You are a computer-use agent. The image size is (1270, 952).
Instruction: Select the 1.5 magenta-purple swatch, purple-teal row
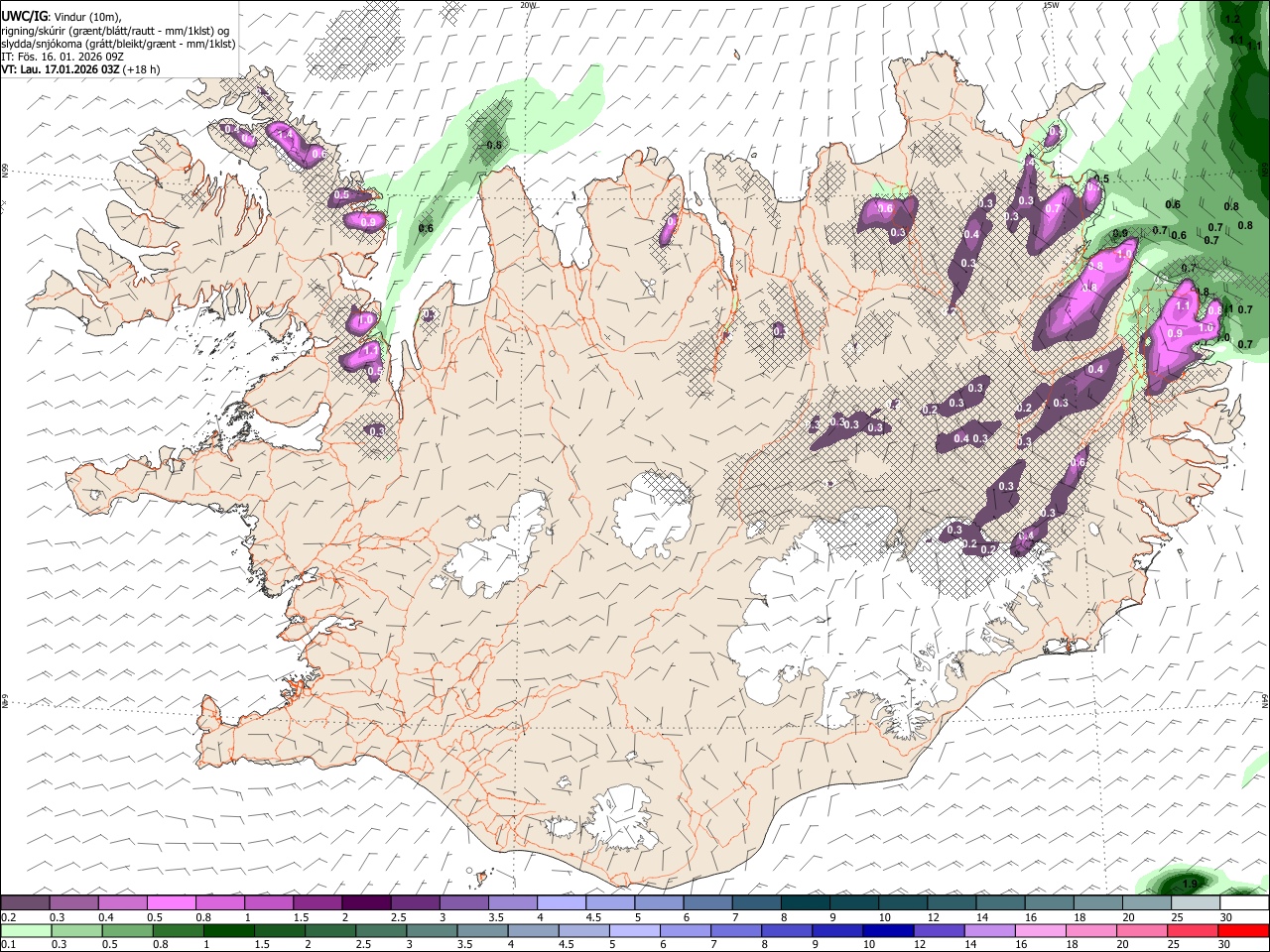coord(317,902)
